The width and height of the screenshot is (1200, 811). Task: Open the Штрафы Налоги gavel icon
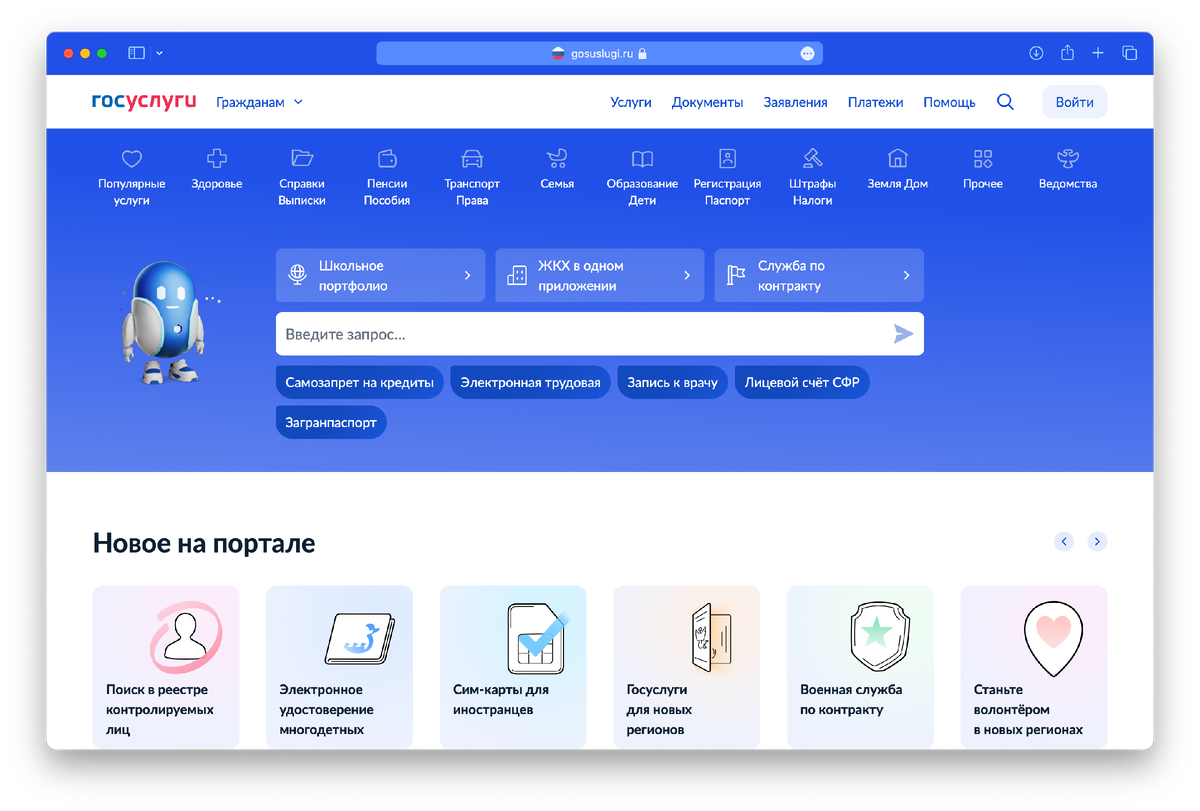click(813, 158)
